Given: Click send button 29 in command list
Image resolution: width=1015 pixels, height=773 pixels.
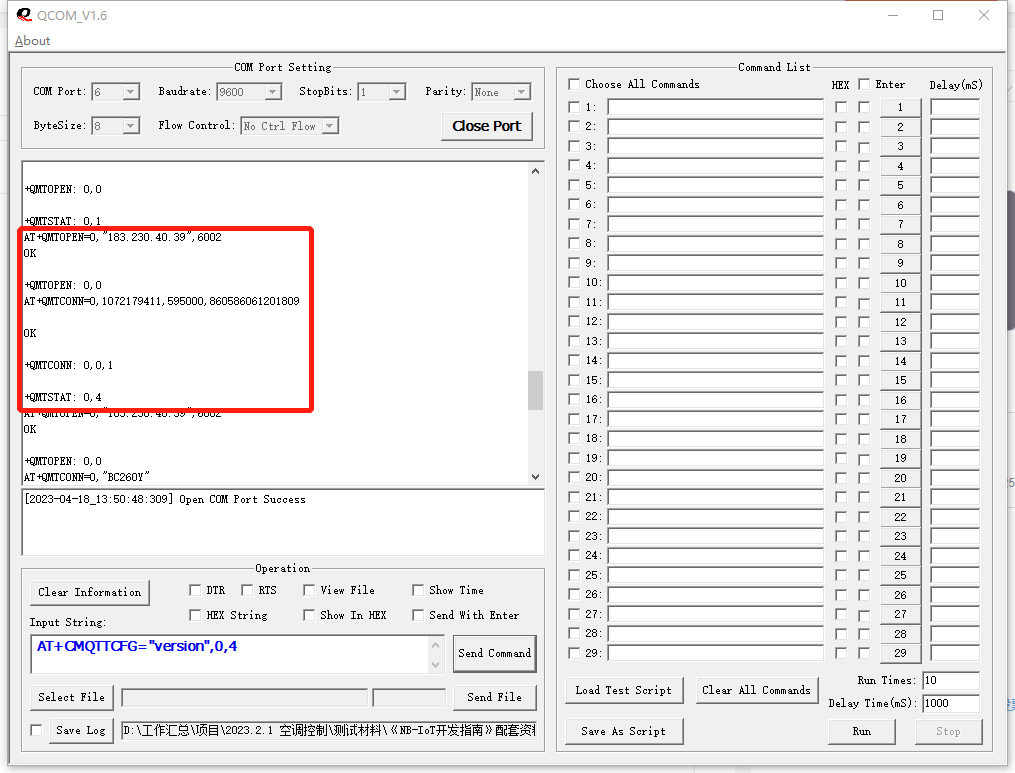Looking at the screenshot, I should pos(900,653).
